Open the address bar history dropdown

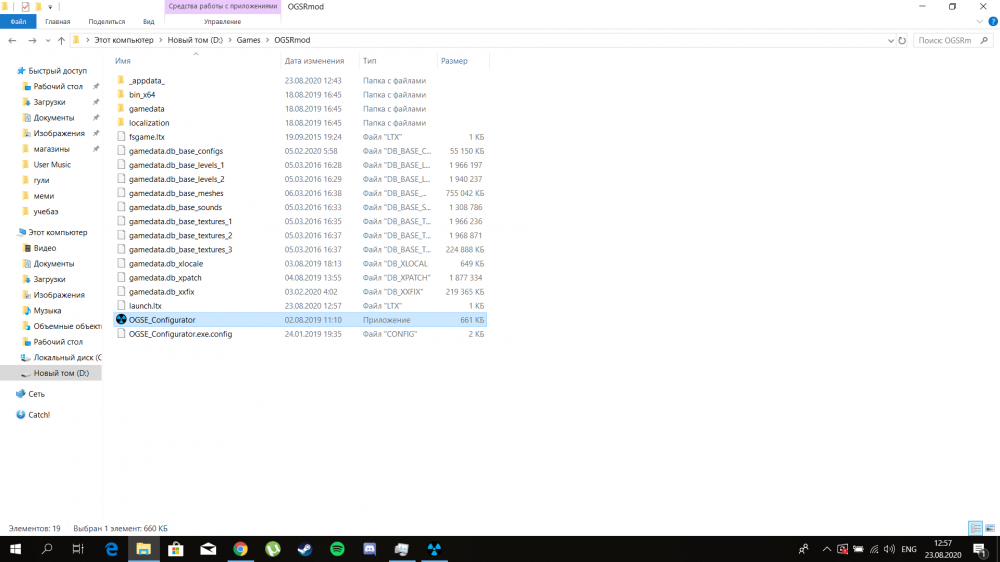tap(890, 40)
